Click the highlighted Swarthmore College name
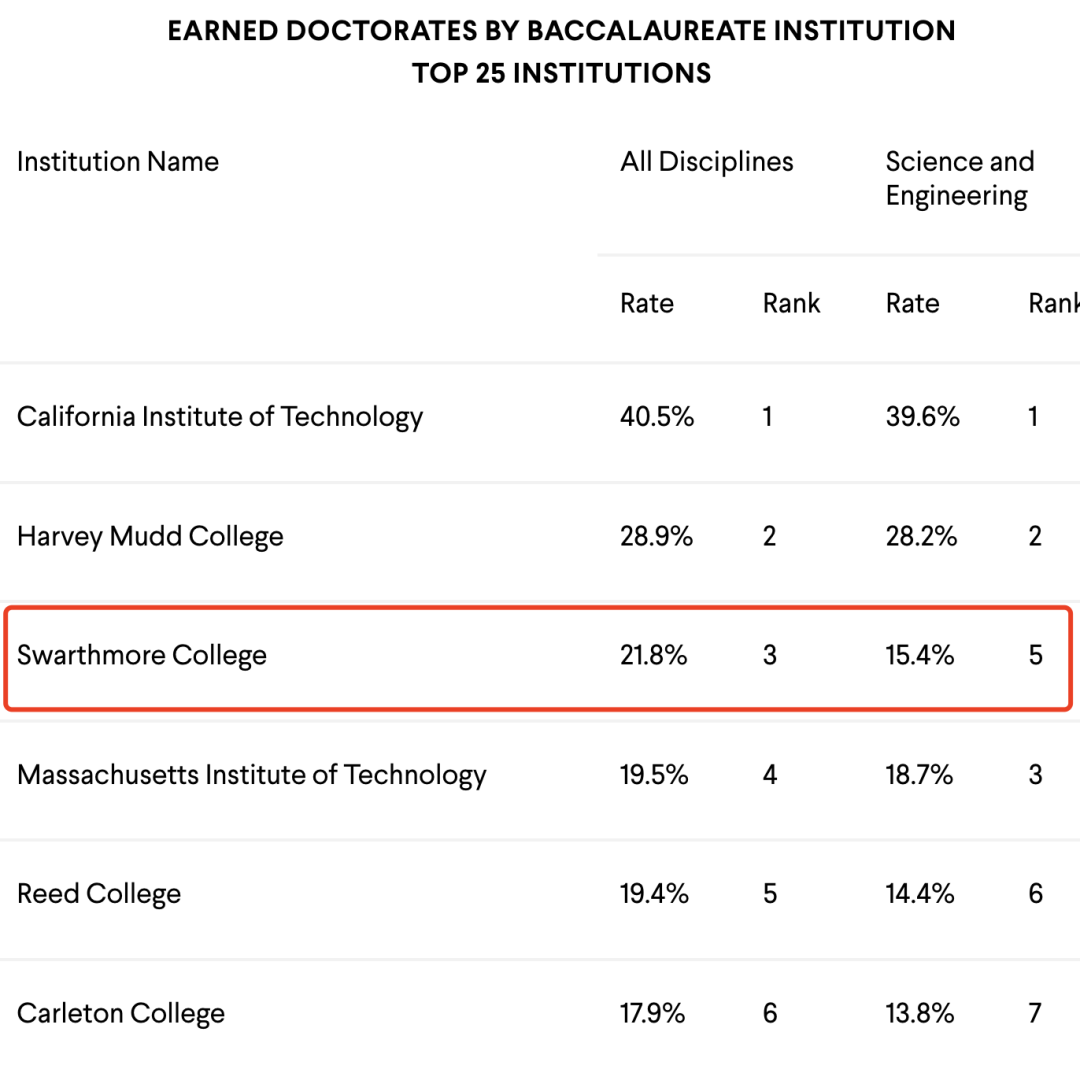 coord(142,655)
